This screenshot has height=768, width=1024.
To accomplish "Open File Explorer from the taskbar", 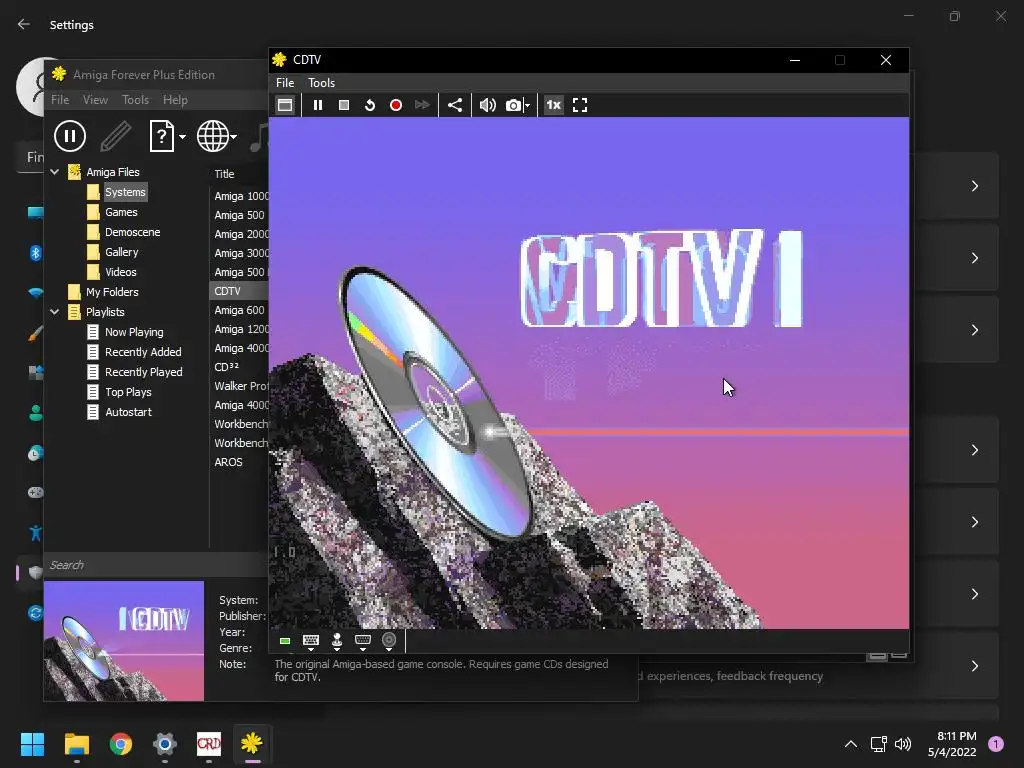I will [77, 744].
